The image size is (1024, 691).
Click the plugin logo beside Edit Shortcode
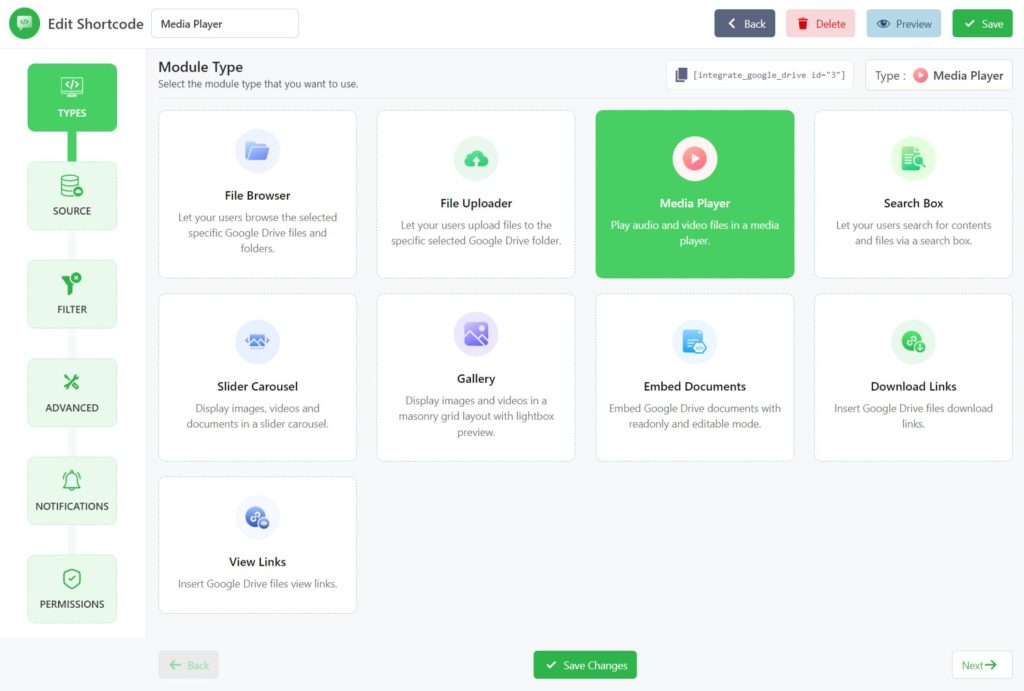point(25,24)
